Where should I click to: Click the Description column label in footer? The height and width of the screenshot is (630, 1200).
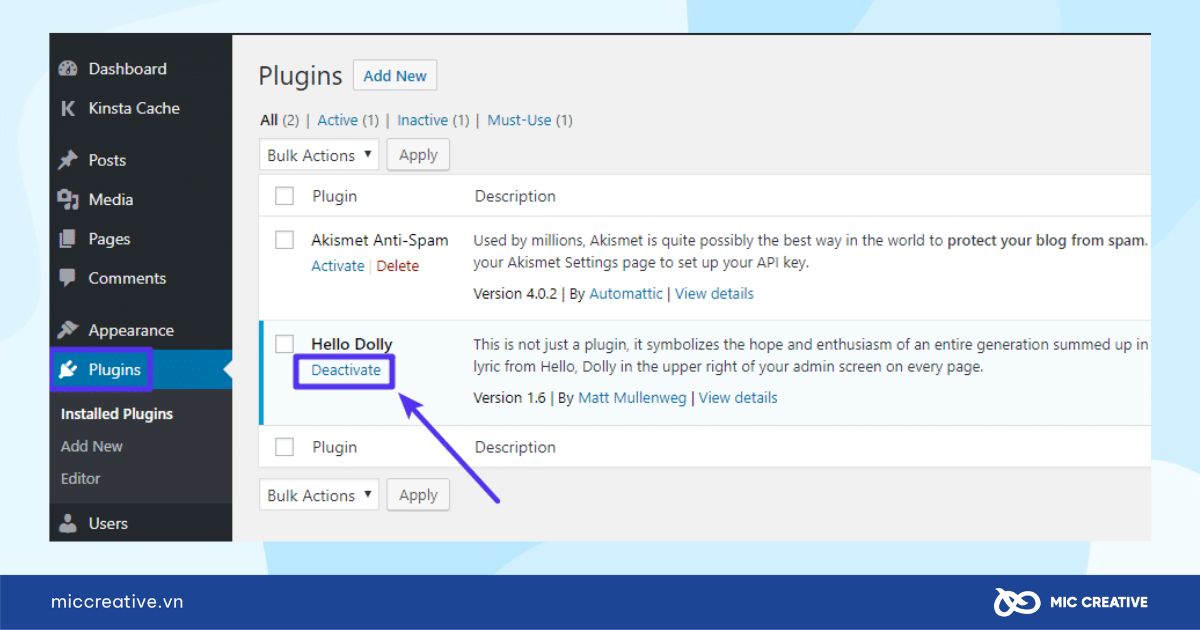(515, 447)
